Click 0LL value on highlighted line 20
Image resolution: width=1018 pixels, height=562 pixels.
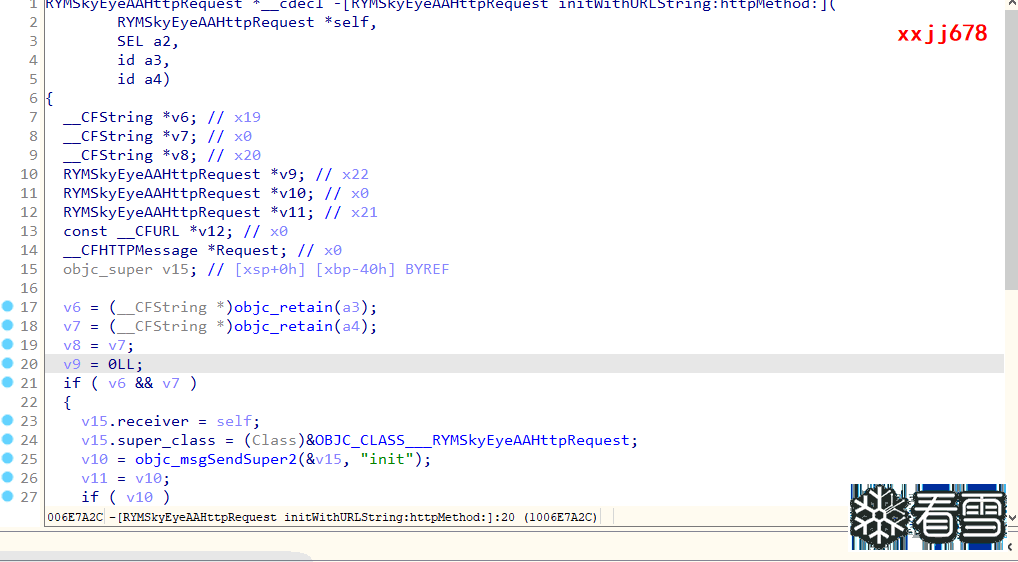121,364
